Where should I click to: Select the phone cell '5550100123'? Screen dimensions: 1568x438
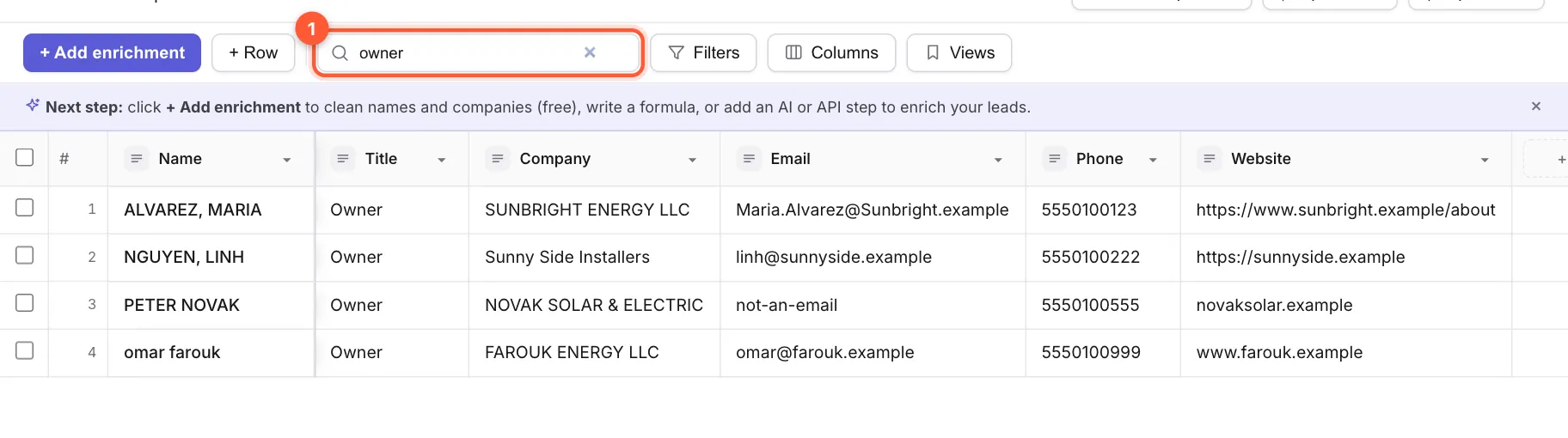1103,210
